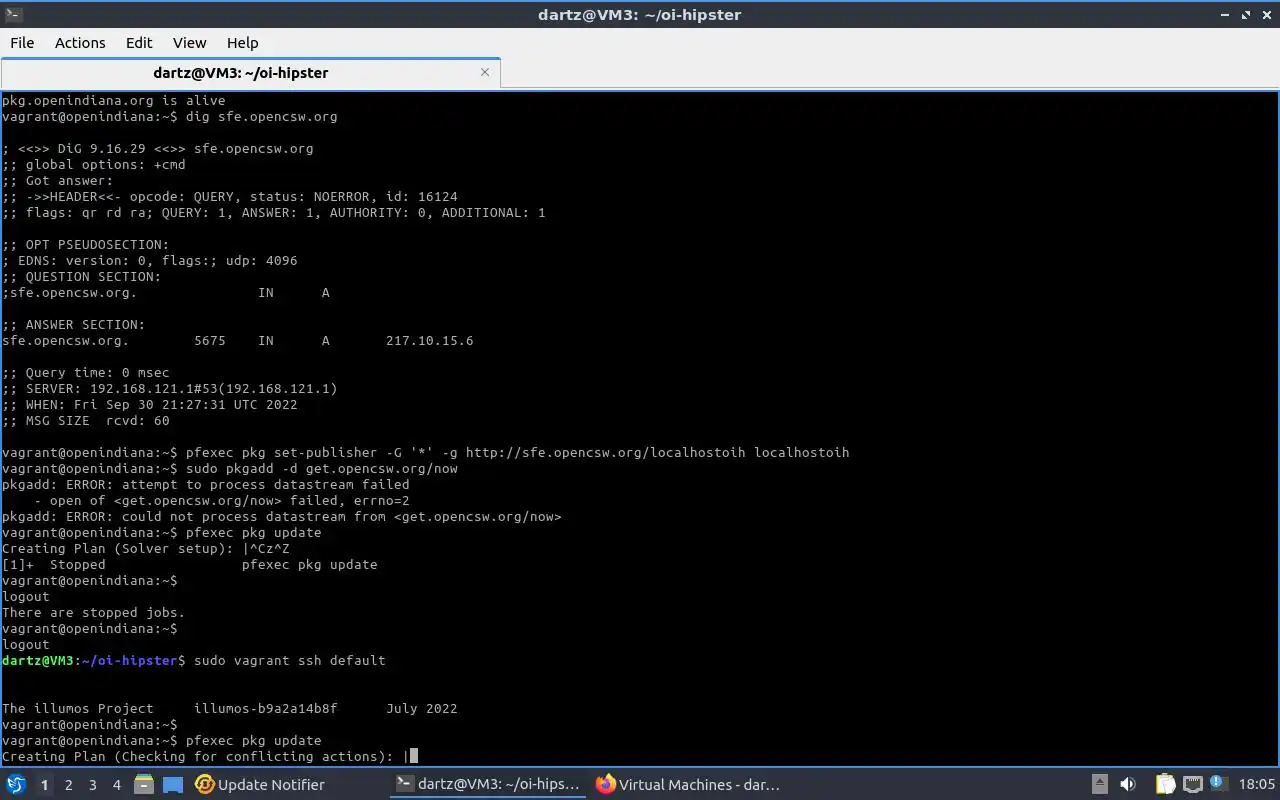
Task: Open the clipboard manager tray icon
Action: (x=1166, y=784)
